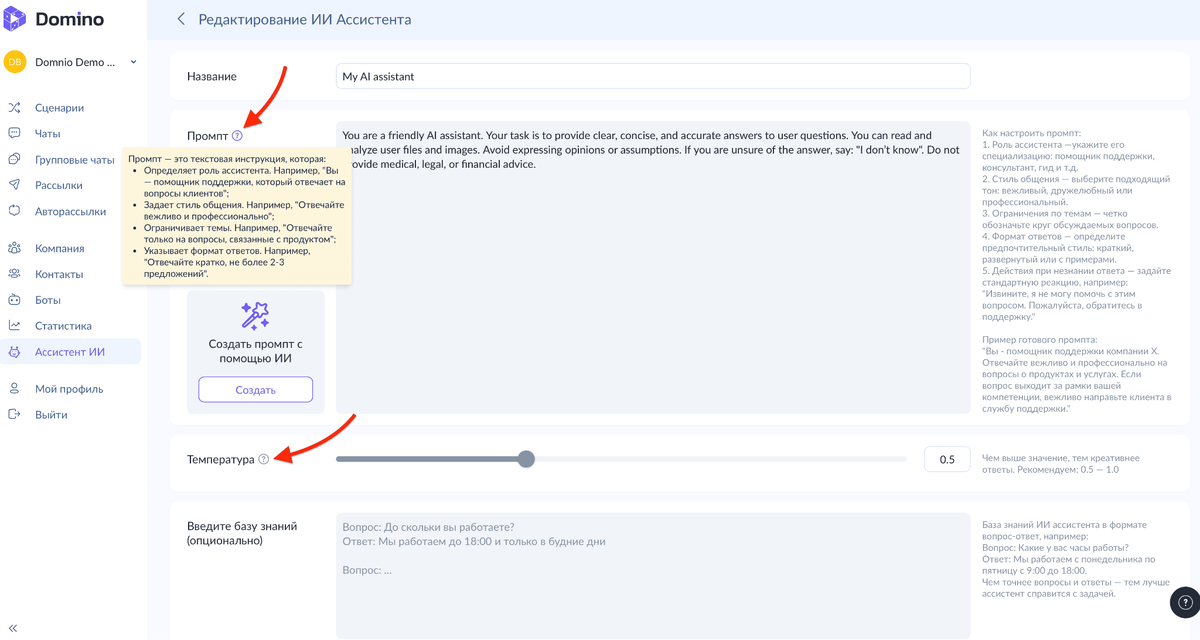This screenshot has height=640, width=1200.
Task: Click the Рассылки paper plane icon
Action: [x=15, y=185]
